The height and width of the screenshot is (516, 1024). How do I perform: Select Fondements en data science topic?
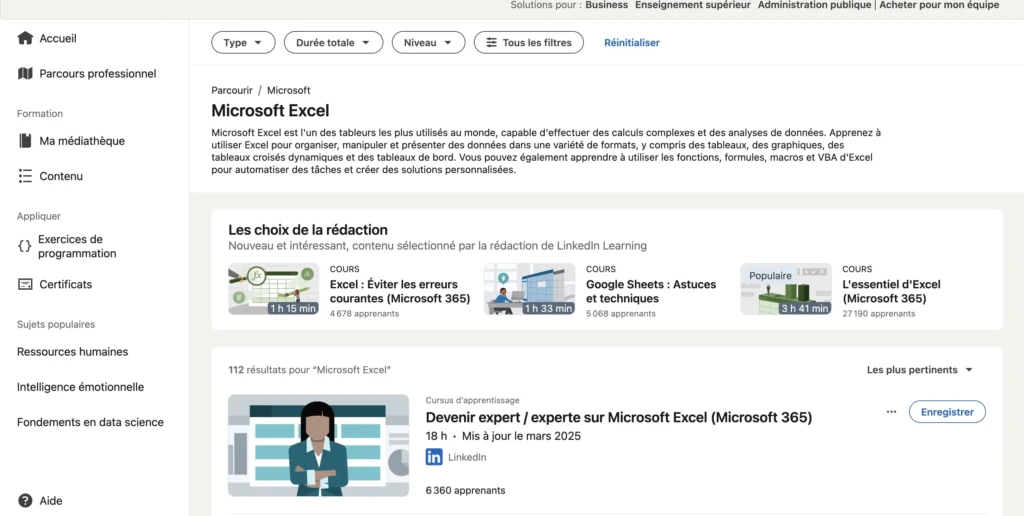(x=90, y=422)
